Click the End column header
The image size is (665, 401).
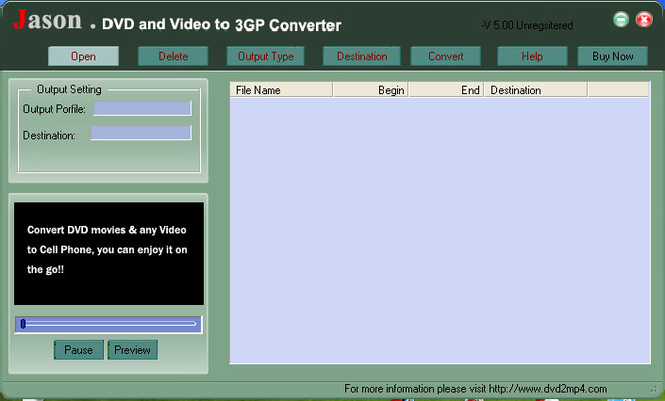click(x=446, y=90)
